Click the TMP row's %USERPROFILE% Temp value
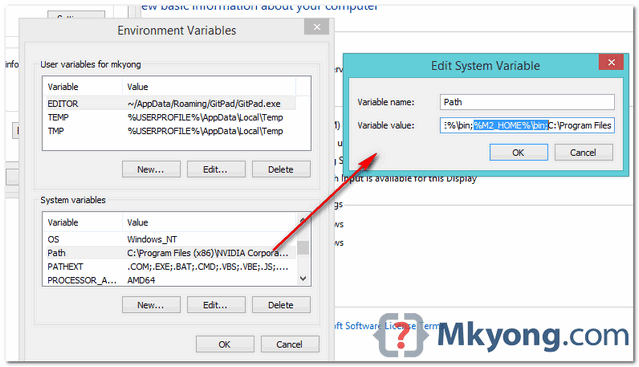The height and width of the screenshot is (367, 639). click(205, 131)
